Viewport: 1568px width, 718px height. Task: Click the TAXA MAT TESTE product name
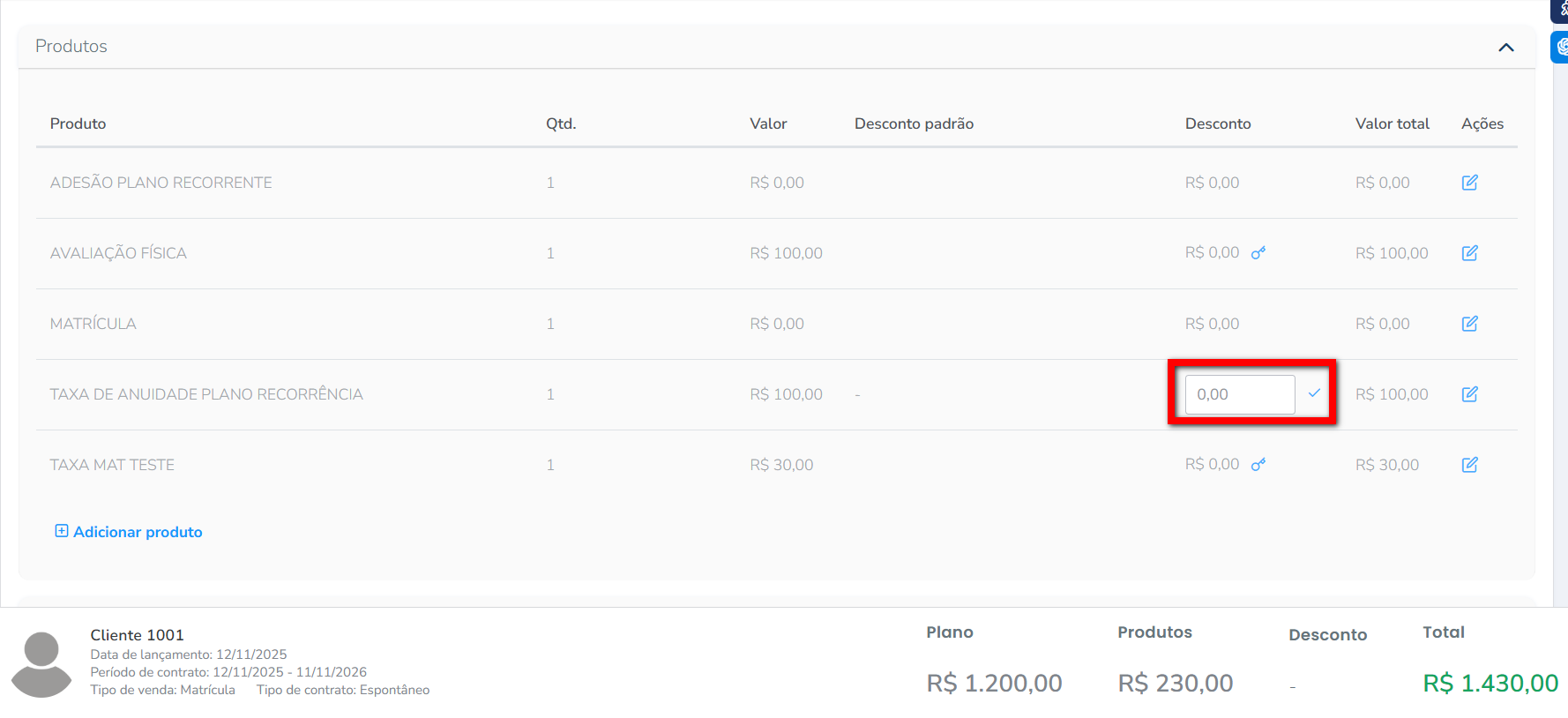click(x=112, y=465)
